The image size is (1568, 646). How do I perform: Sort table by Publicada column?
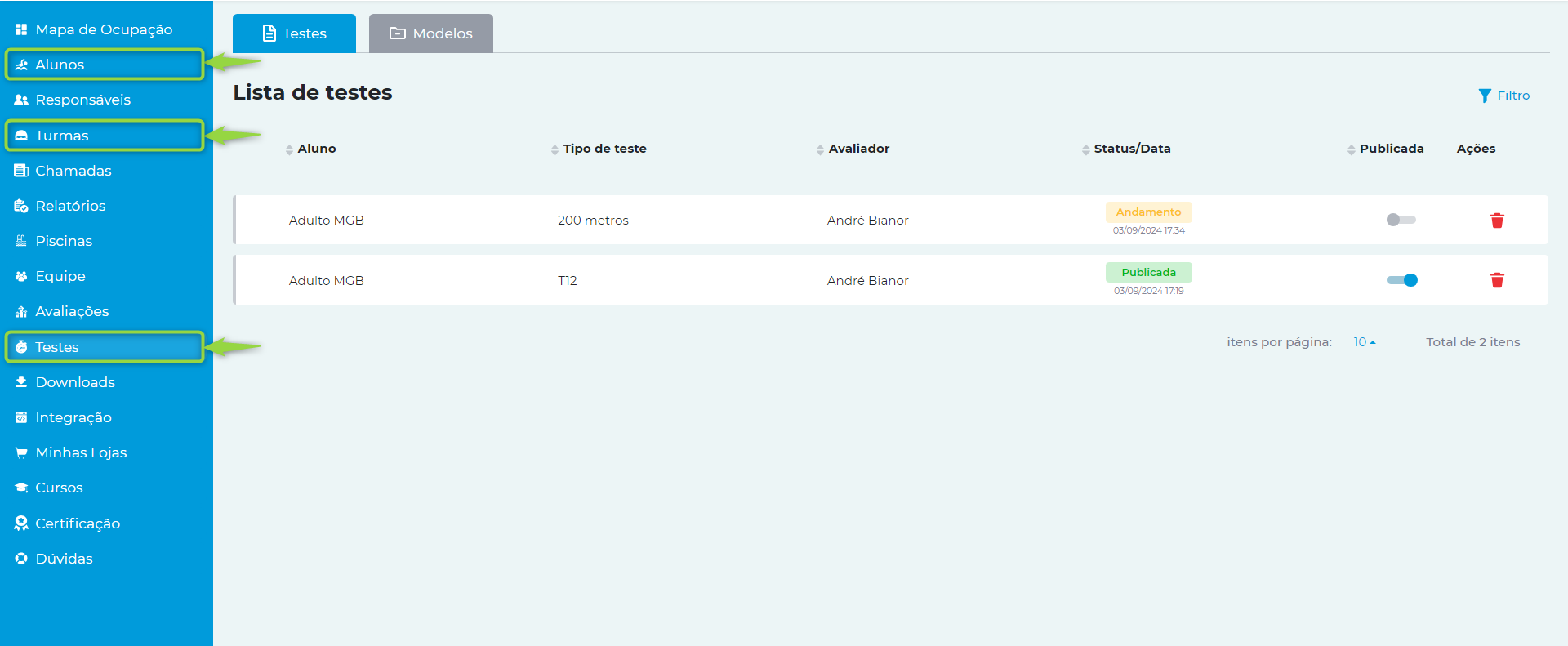(1385, 149)
